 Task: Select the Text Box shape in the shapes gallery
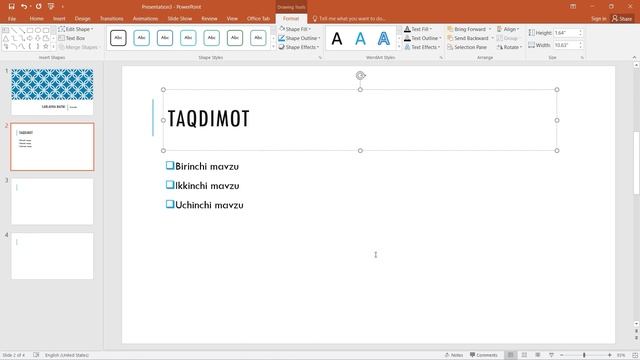6,30
